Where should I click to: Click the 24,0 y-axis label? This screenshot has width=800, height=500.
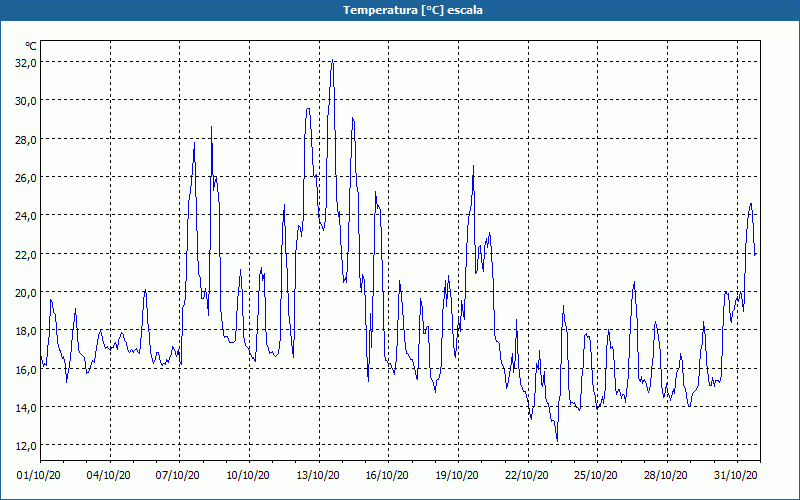click(x=25, y=215)
